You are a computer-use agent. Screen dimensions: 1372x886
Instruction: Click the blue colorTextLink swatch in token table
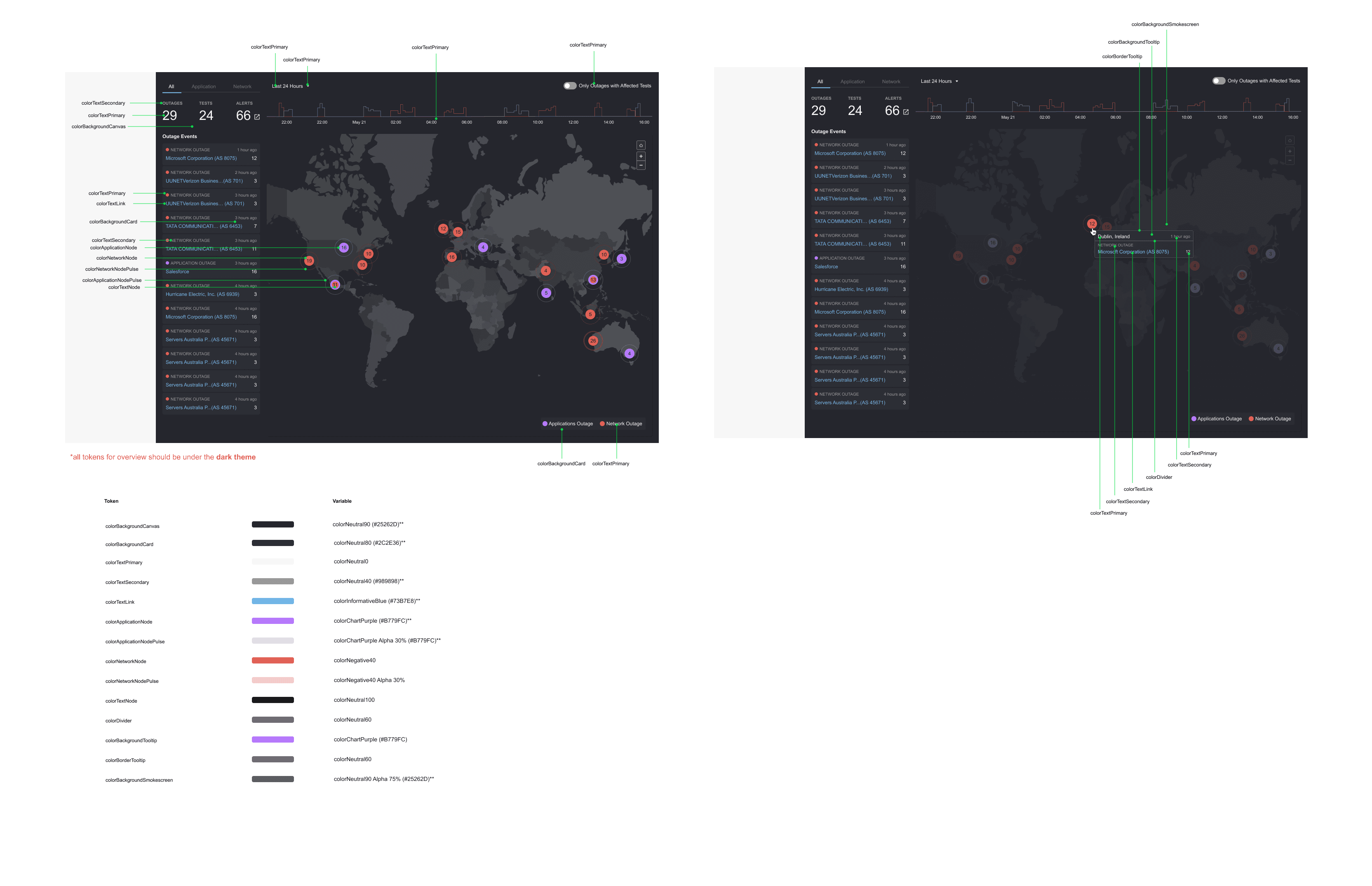tap(273, 601)
